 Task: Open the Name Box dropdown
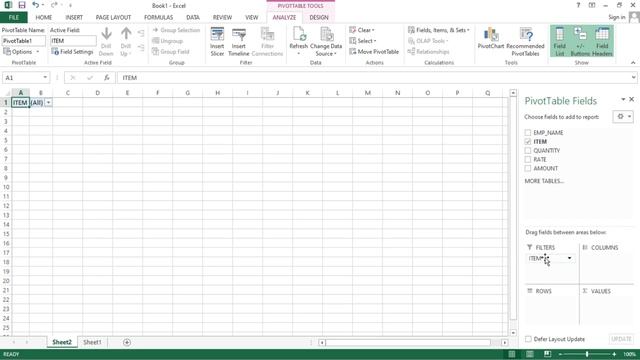click(x=45, y=78)
